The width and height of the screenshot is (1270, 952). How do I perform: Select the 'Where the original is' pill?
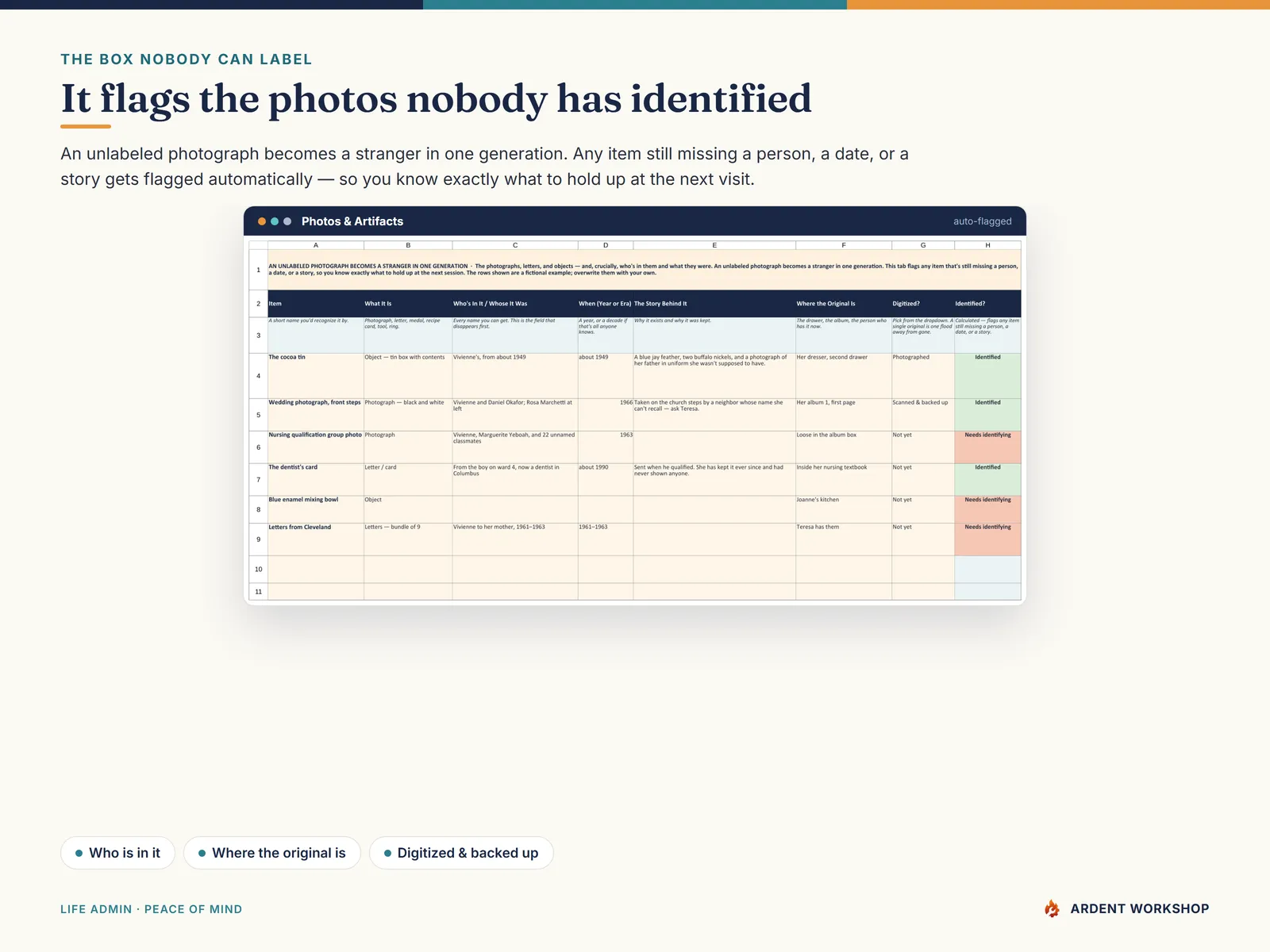(x=271, y=853)
